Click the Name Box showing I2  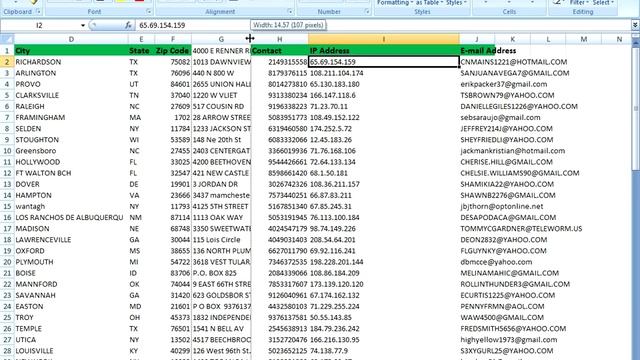pyautogui.click(x=40, y=25)
